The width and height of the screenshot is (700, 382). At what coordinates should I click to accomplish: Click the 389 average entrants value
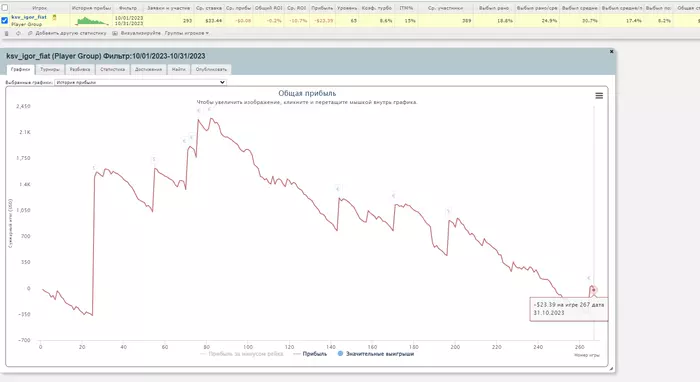point(467,21)
